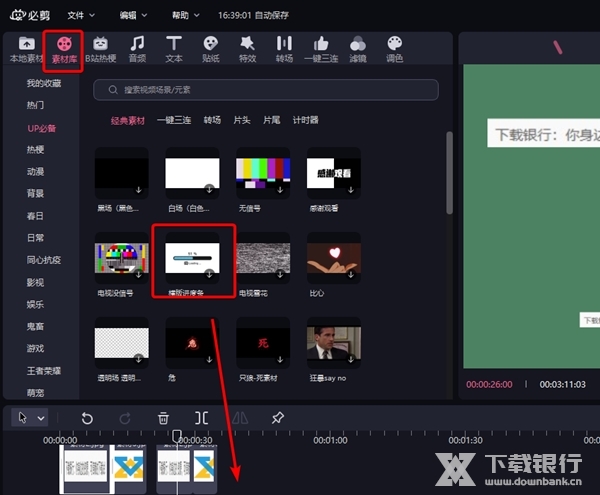Select the 只狼-死素材 thumbnail

point(263,343)
